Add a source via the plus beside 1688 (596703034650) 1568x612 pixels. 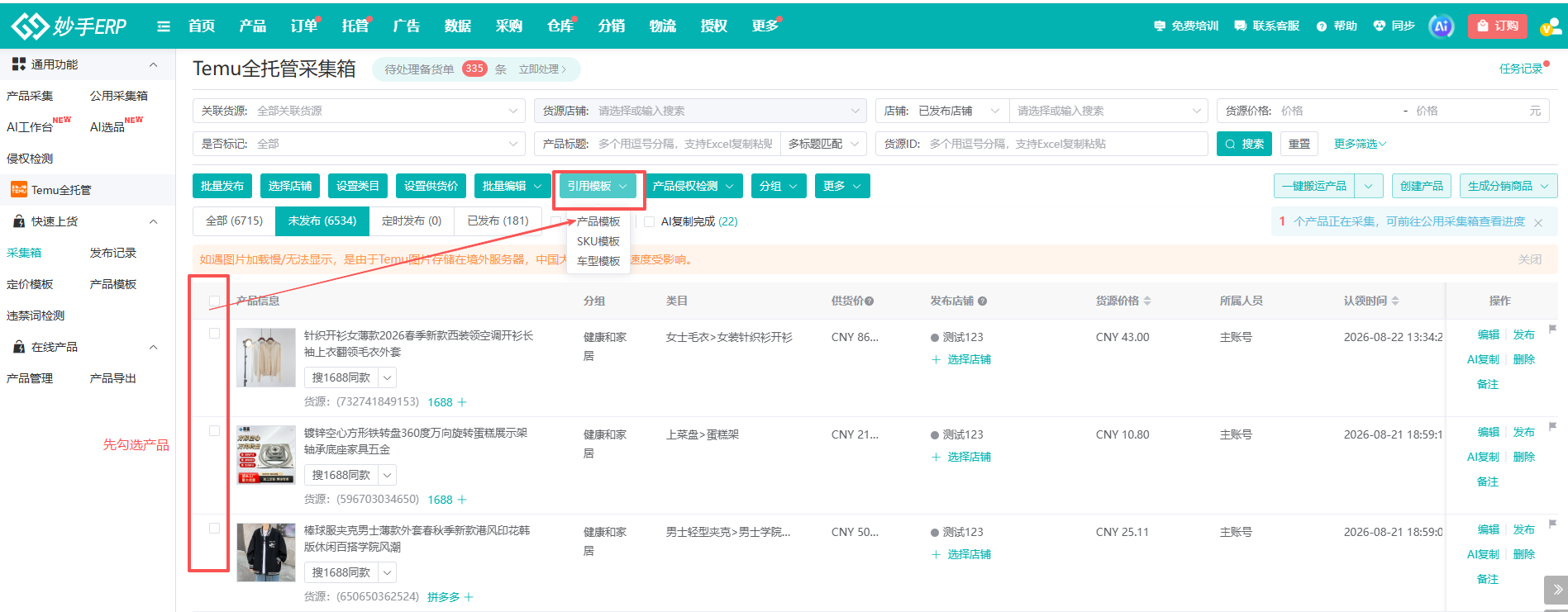(x=462, y=500)
